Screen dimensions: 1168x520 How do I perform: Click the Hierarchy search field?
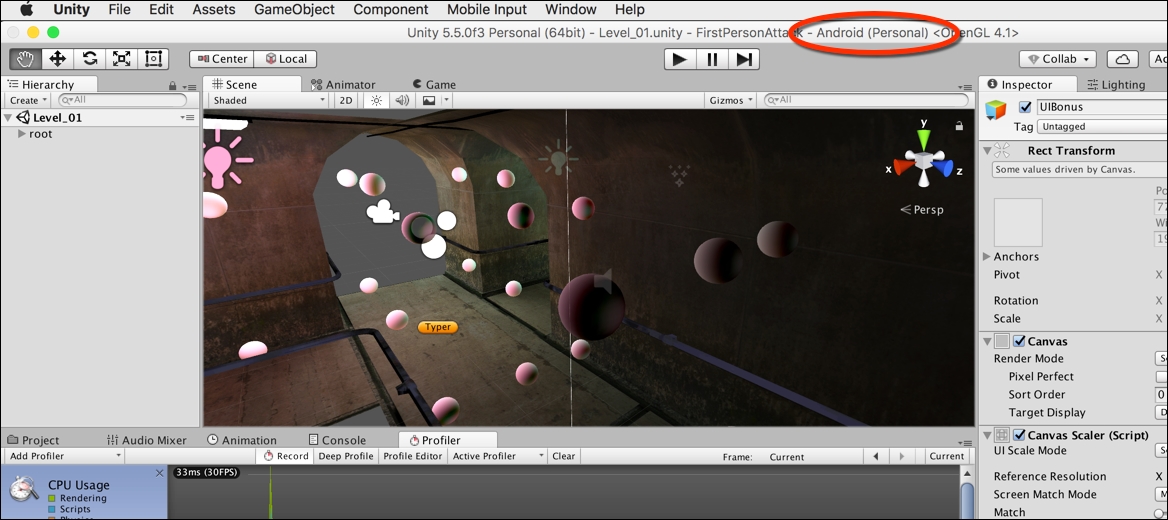coord(123,100)
